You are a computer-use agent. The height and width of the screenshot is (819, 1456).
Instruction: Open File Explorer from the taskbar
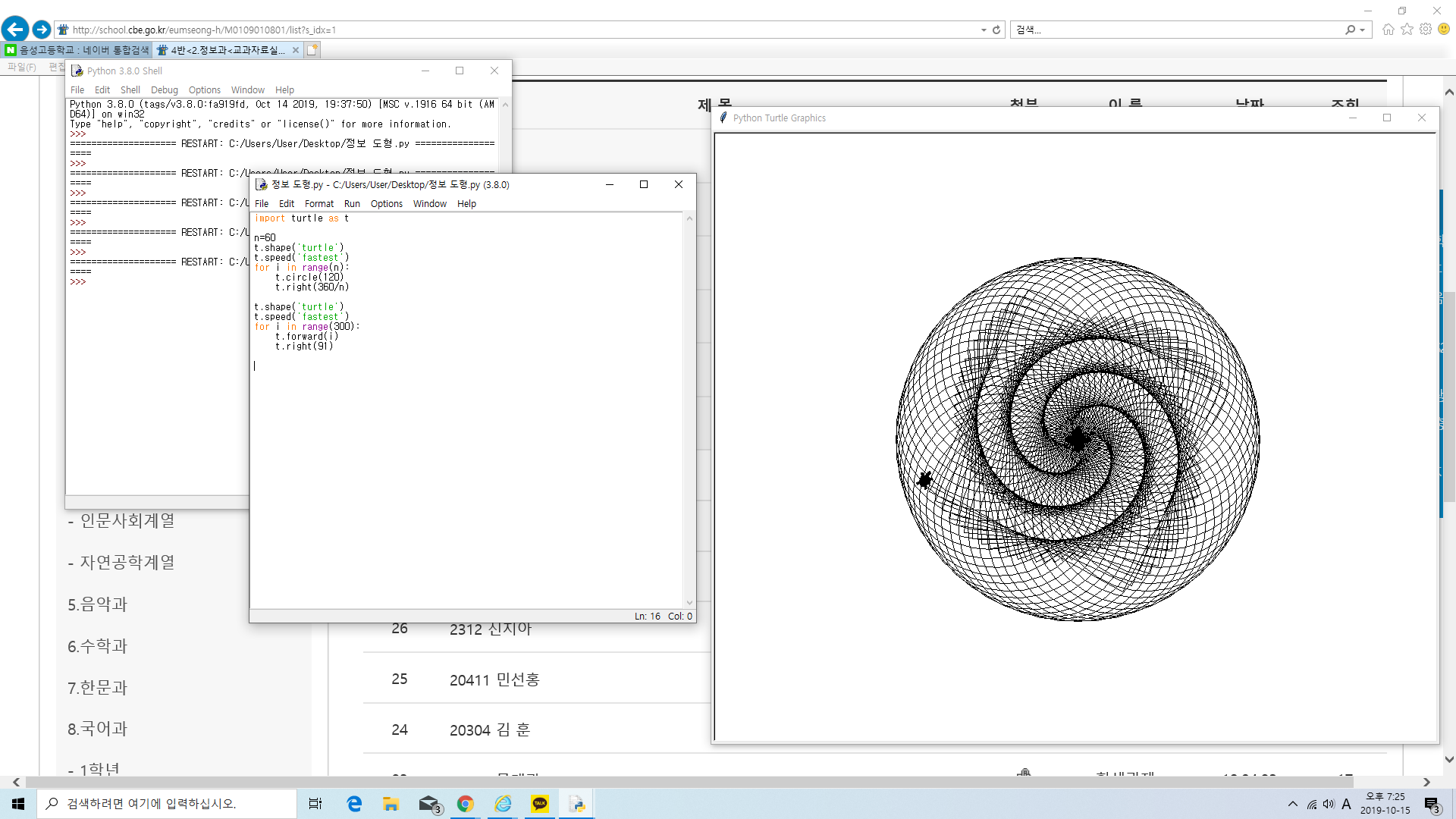coord(391,804)
